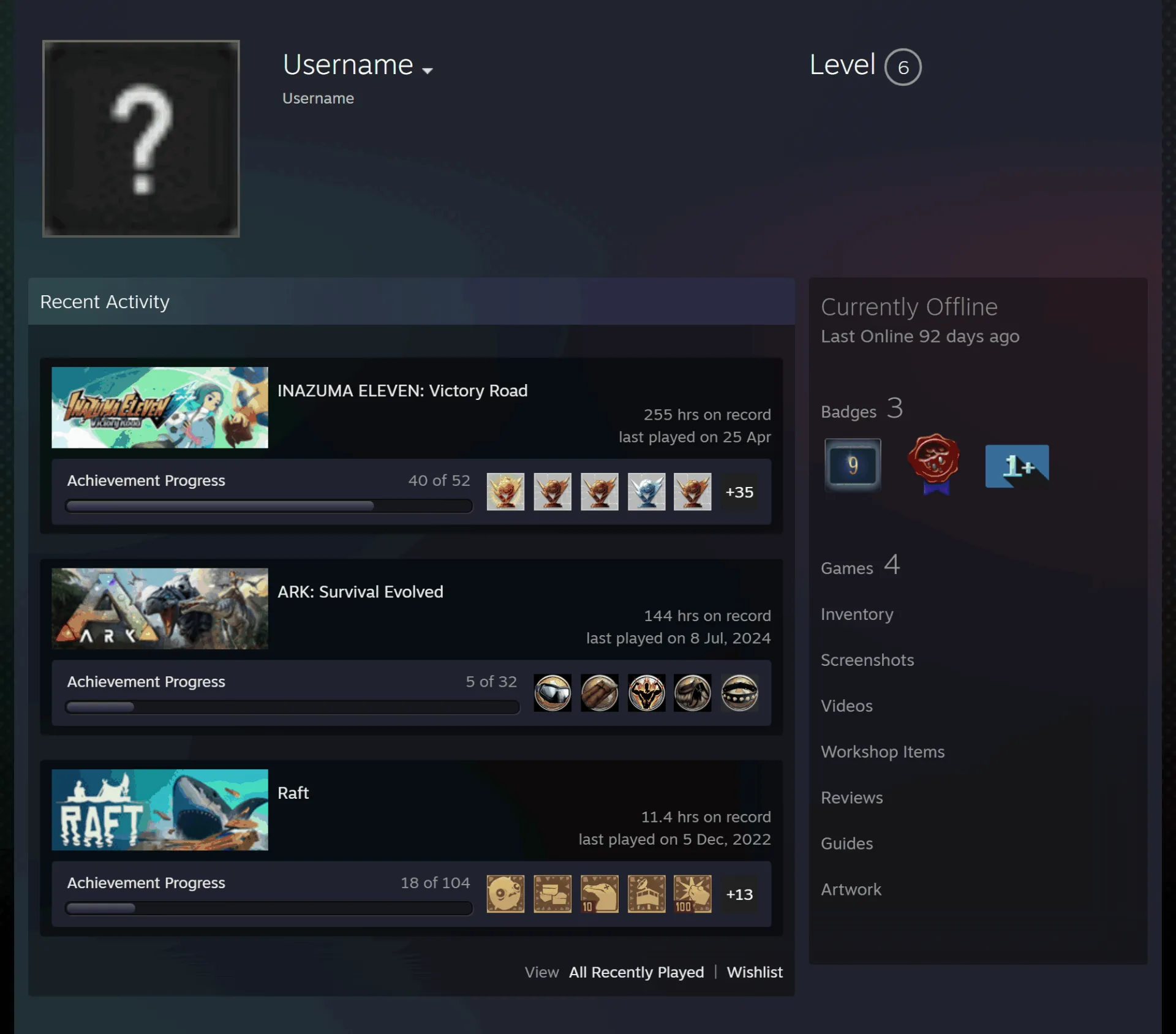This screenshot has width=1176, height=1034.
Task: Open the profile avatar question mark image
Action: pyautogui.click(x=141, y=138)
